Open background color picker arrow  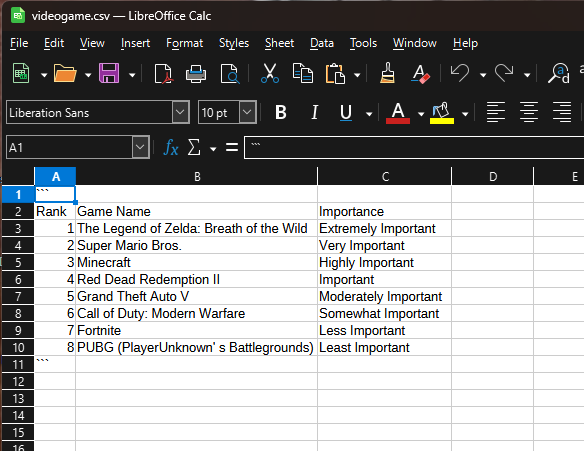click(465, 114)
